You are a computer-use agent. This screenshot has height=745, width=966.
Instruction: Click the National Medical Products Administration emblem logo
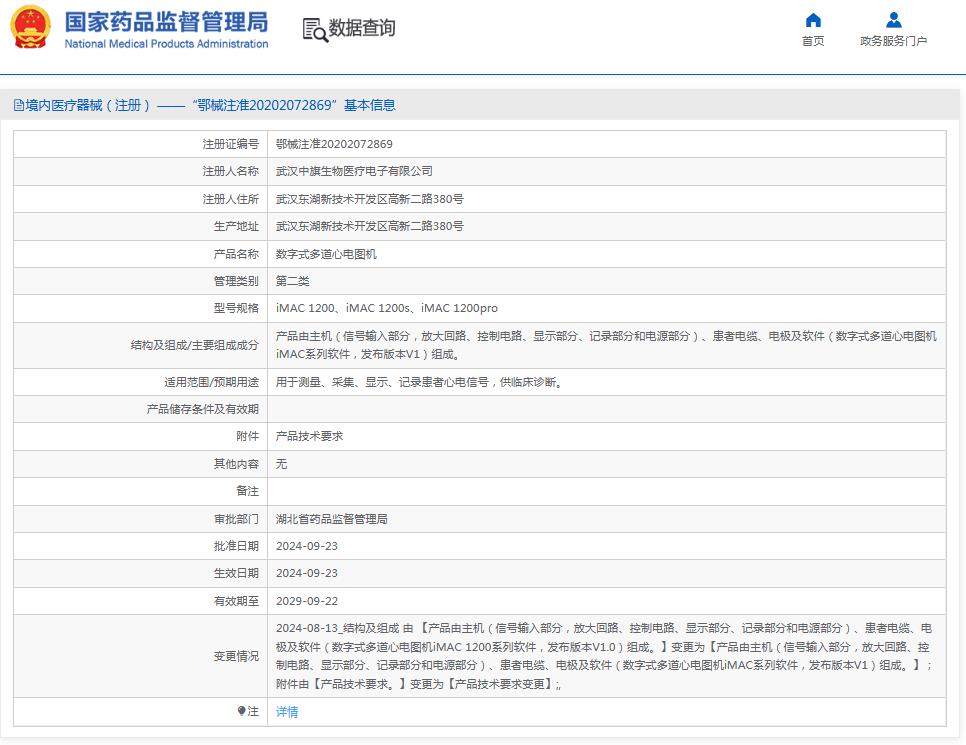pos(28,27)
